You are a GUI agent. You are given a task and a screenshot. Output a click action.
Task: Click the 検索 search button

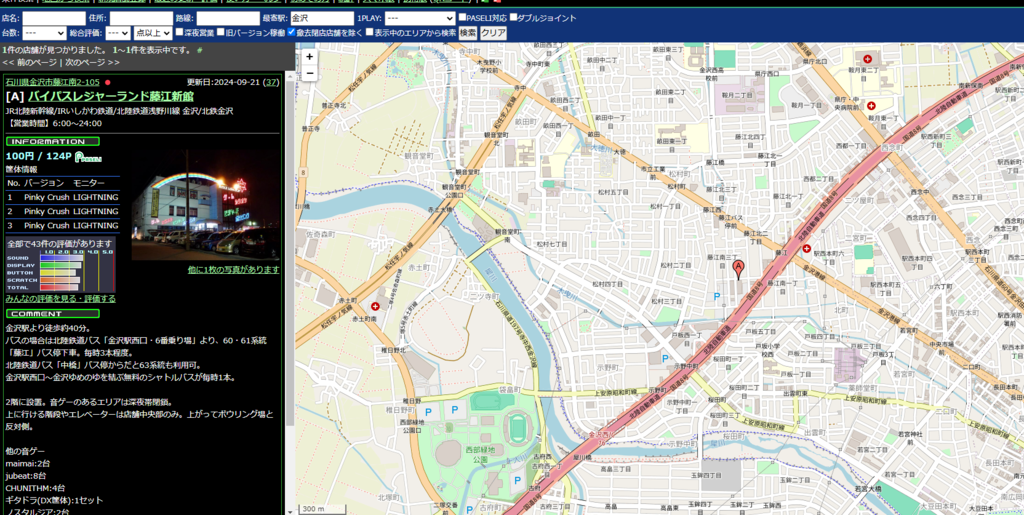tap(468, 33)
